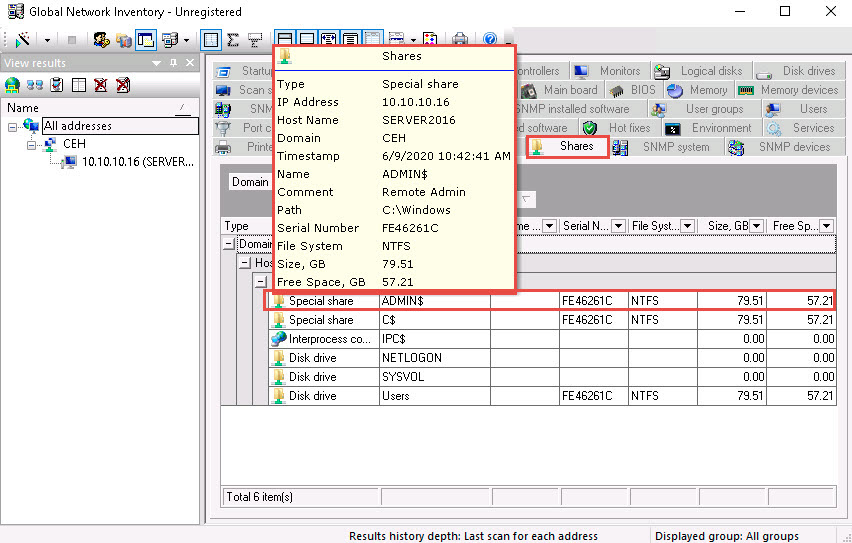Screen dimensions: 852x543
Task: Click the filter row toolbar icon
Action: [254, 39]
